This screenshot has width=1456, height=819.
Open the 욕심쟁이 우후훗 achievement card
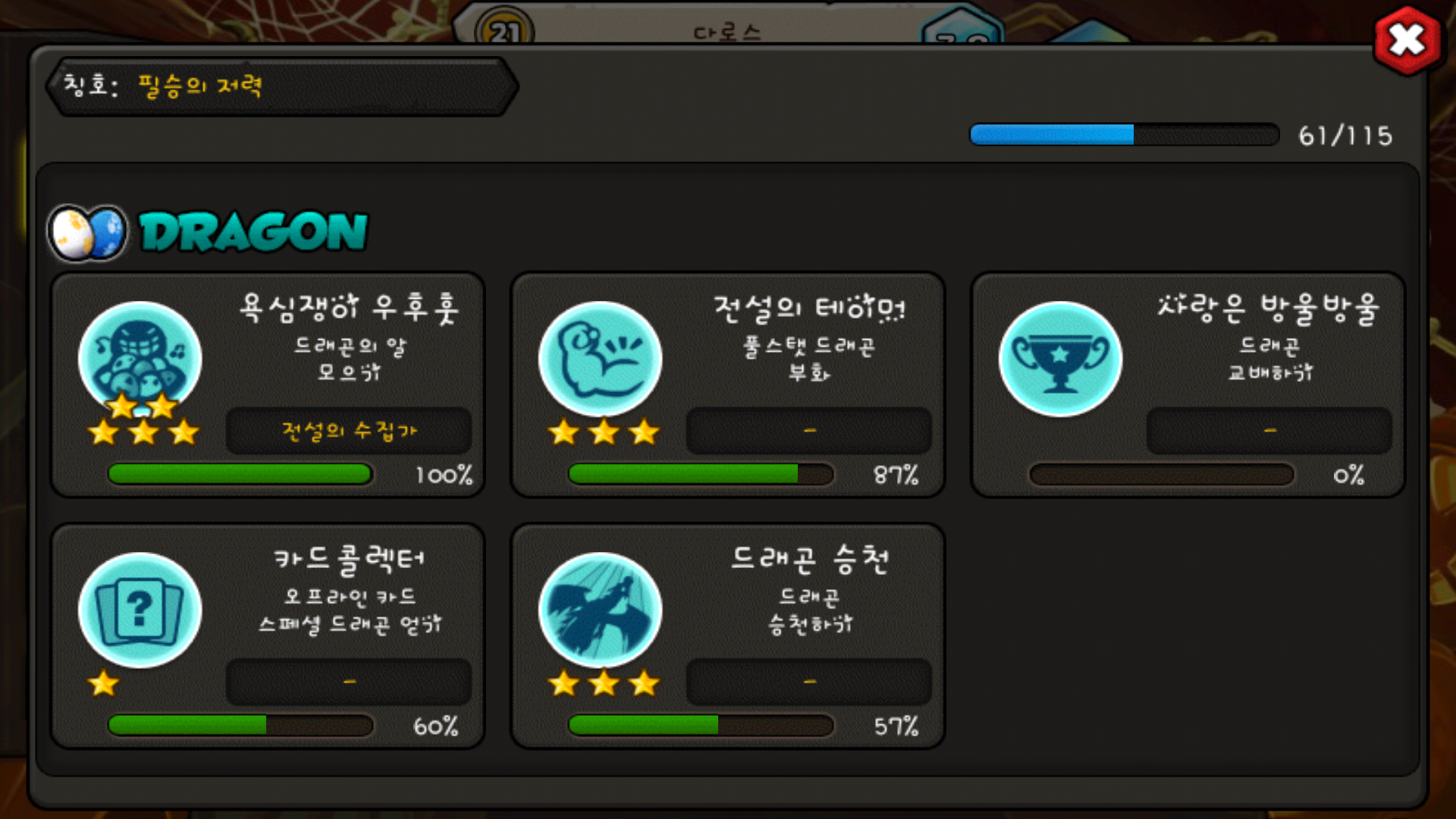(x=268, y=385)
